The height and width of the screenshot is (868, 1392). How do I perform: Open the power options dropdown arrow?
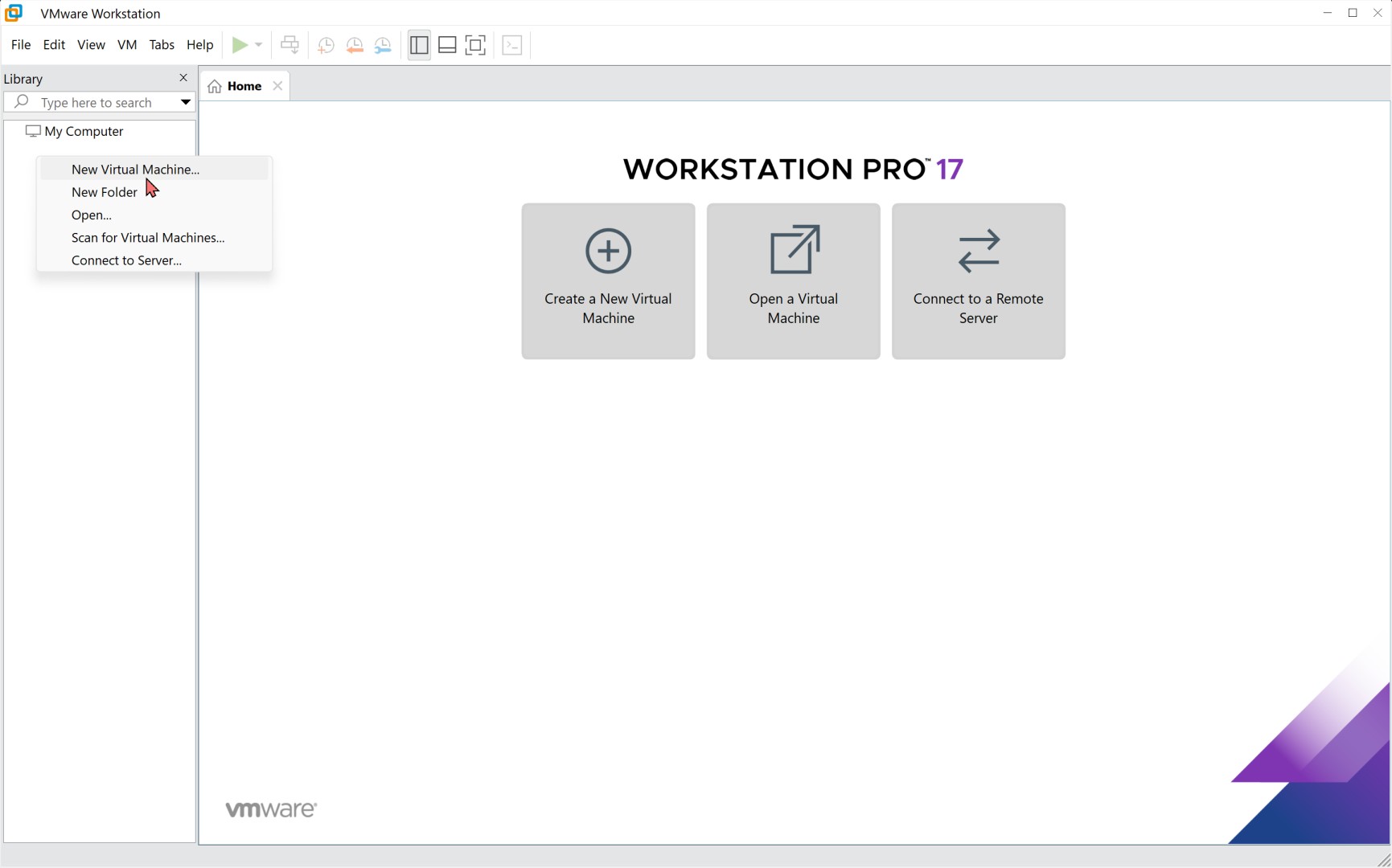(259, 45)
